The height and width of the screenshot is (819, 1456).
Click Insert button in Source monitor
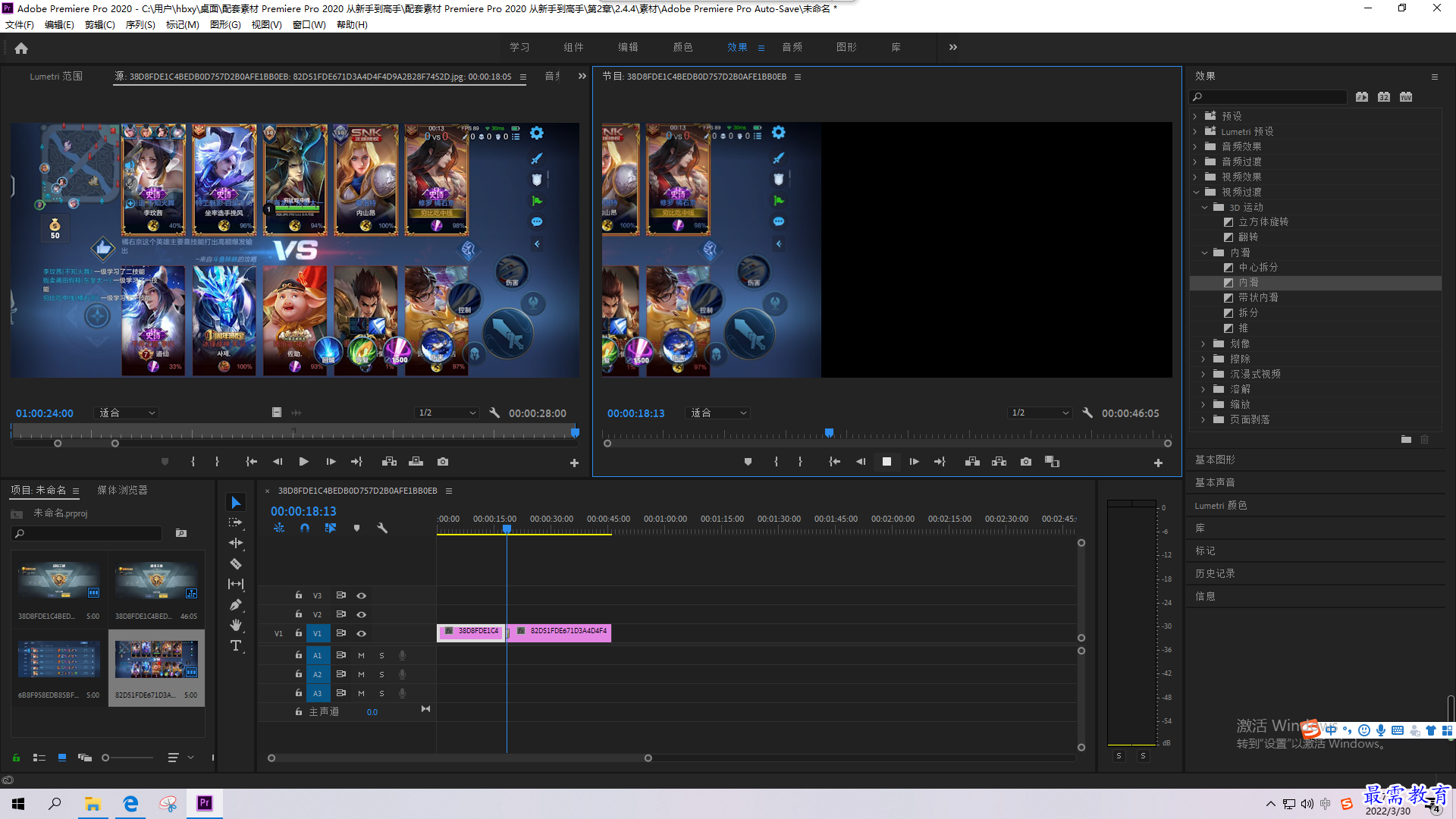click(389, 462)
